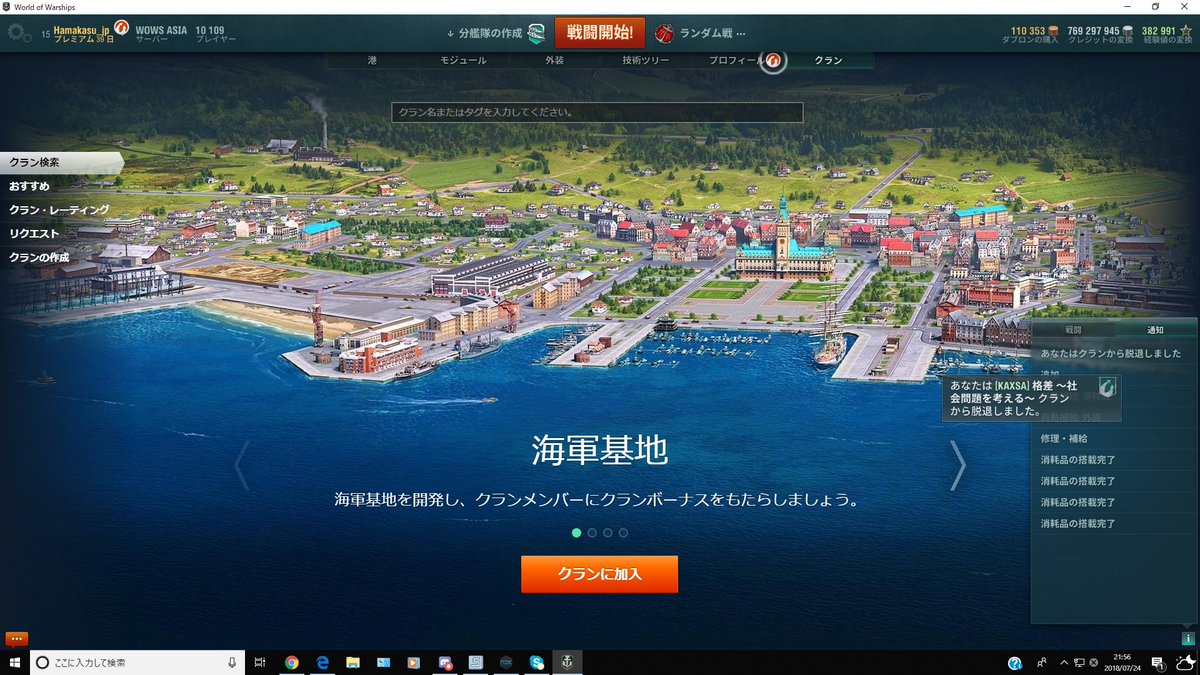1200x675 pixels.
Task: Click the clan name search field
Action: point(597,113)
